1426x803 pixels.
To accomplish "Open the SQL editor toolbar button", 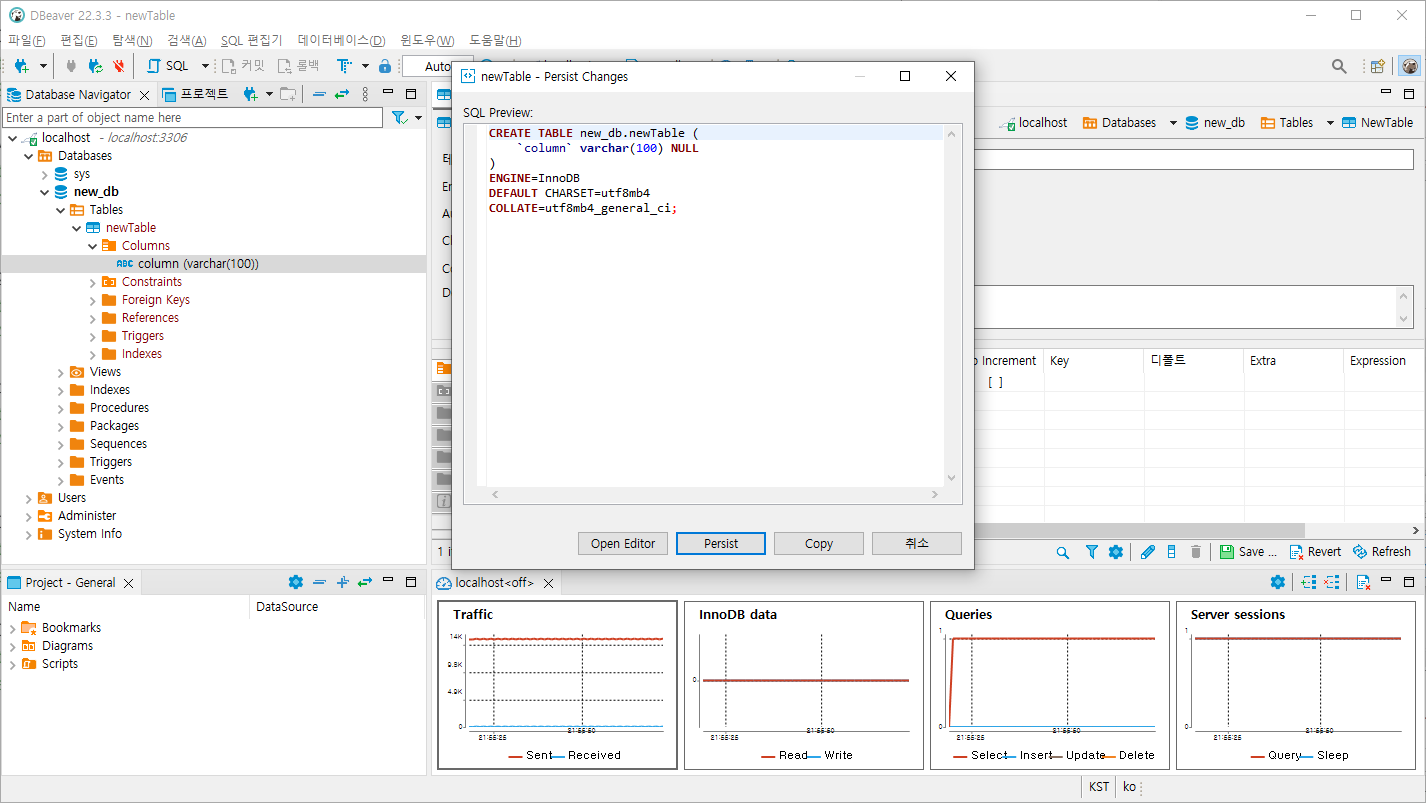I will (x=168, y=66).
